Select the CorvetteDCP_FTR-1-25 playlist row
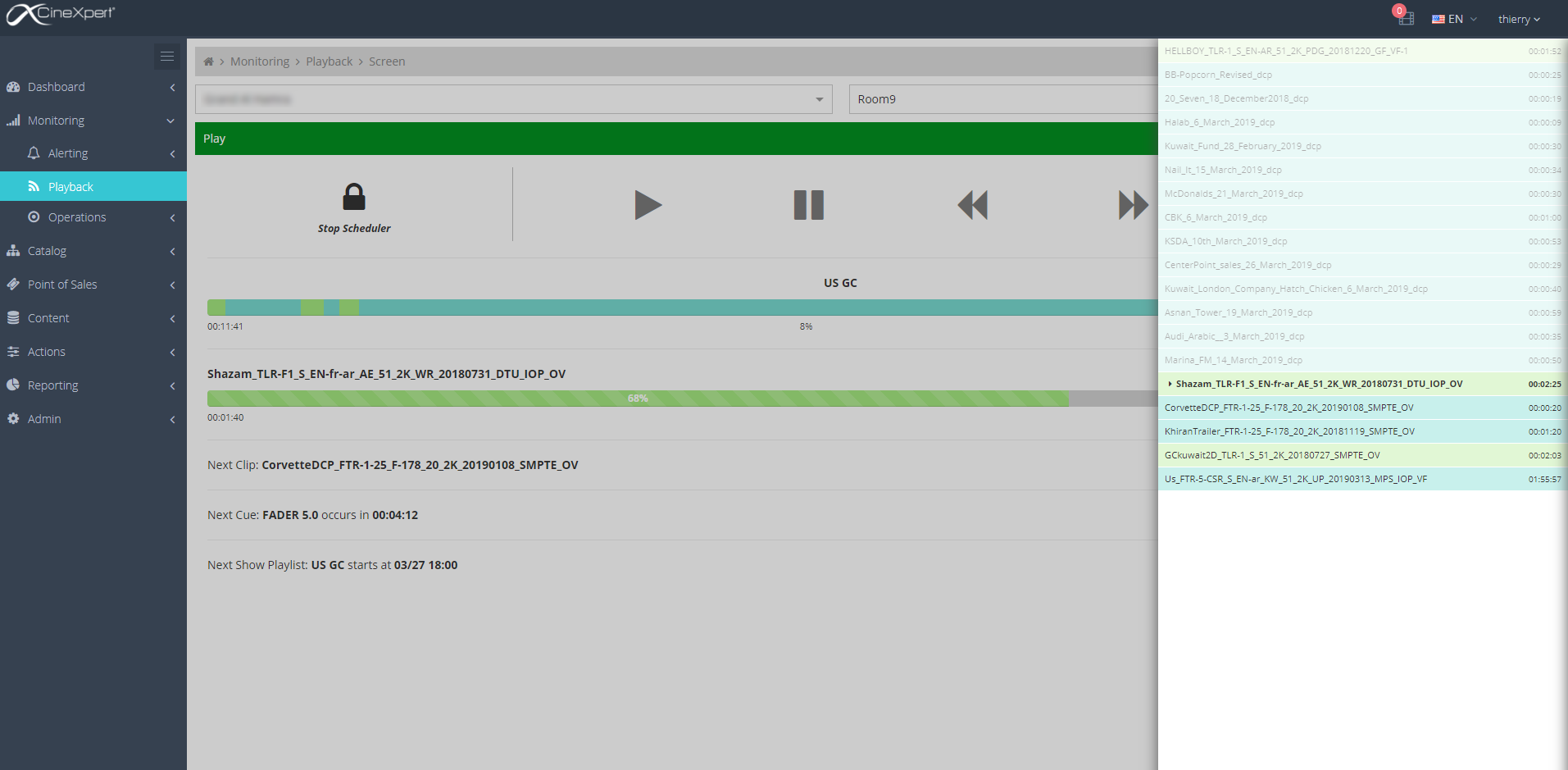The width and height of the screenshot is (1568, 770). point(1362,408)
